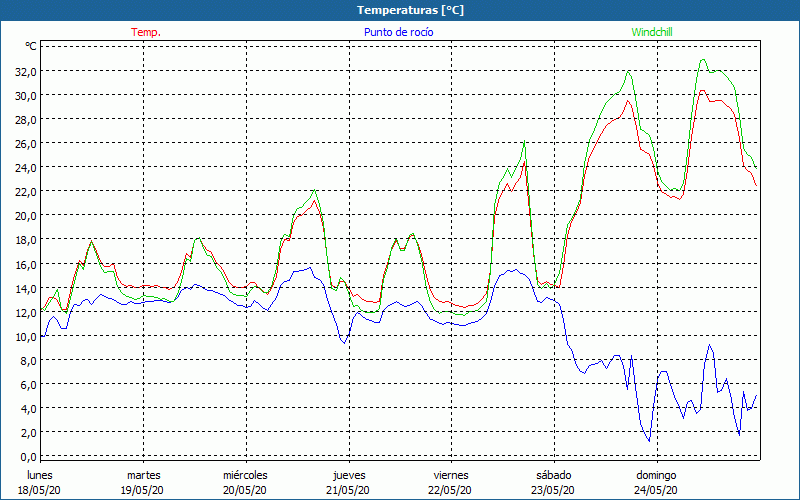Viewport: 800px width, 500px height.
Task: Click the 21/05/20 date label
Action: tap(348, 490)
